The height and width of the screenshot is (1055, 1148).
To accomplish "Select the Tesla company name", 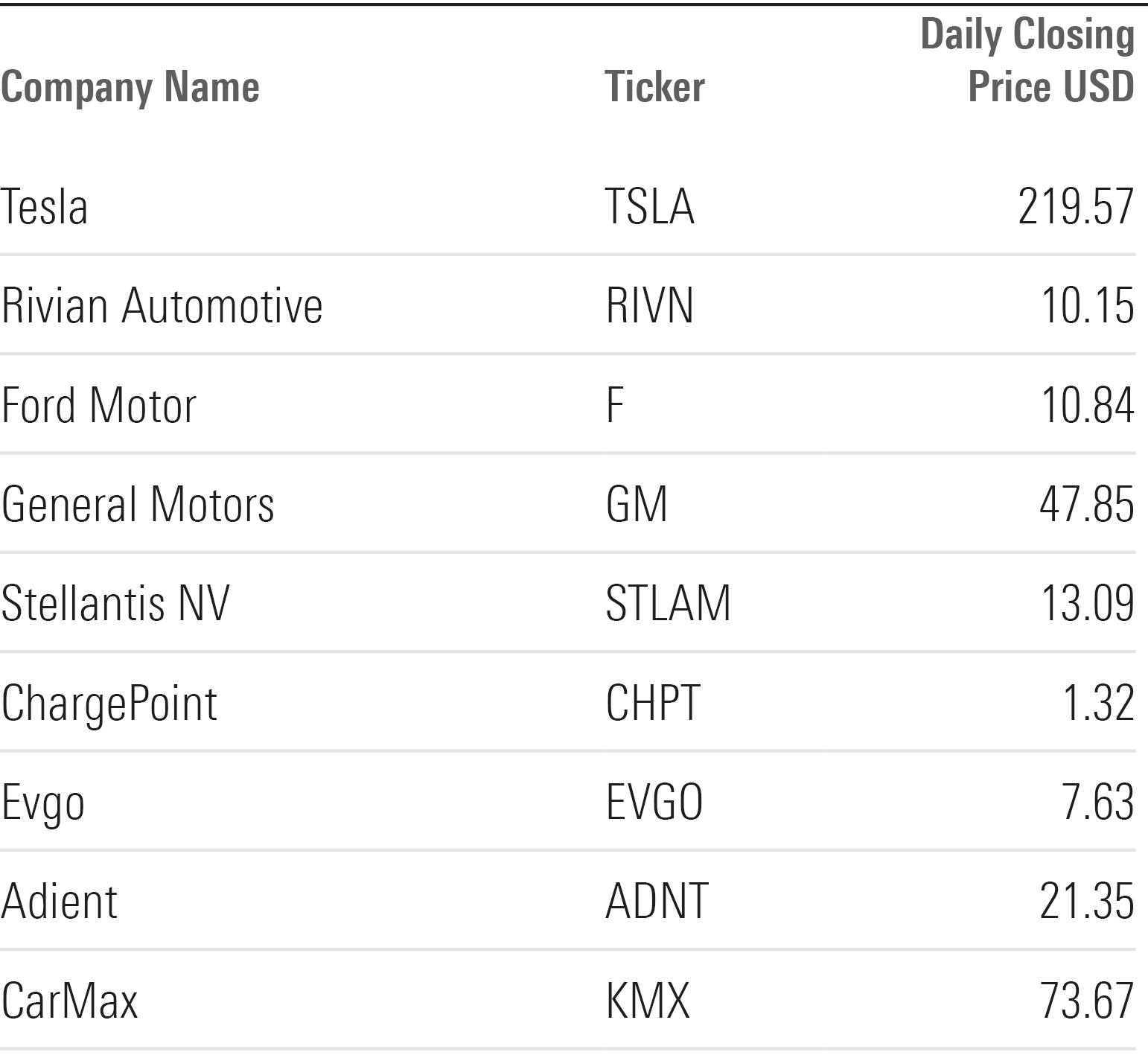I will [x=45, y=206].
